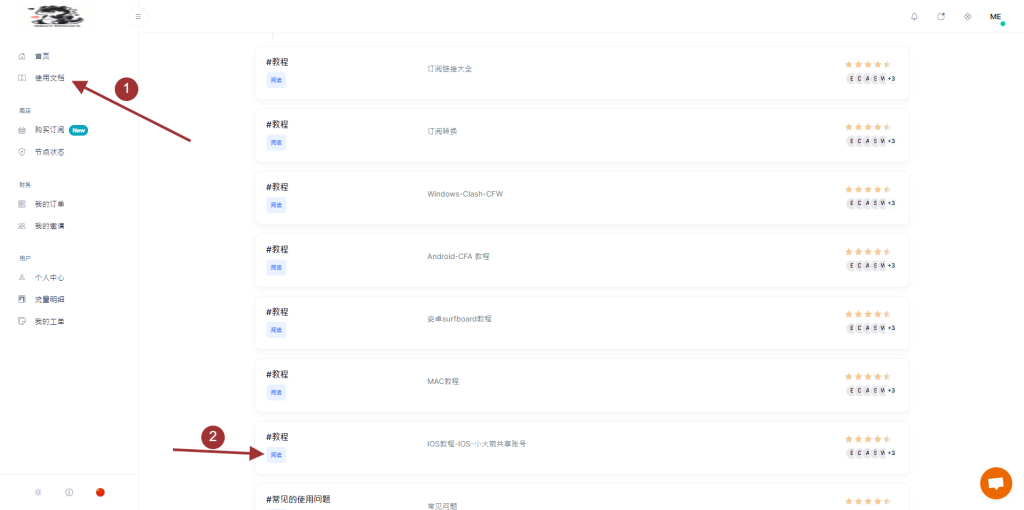Open the orange chat support bubble
This screenshot has height=510, width=1024.
tap(995, 483)
